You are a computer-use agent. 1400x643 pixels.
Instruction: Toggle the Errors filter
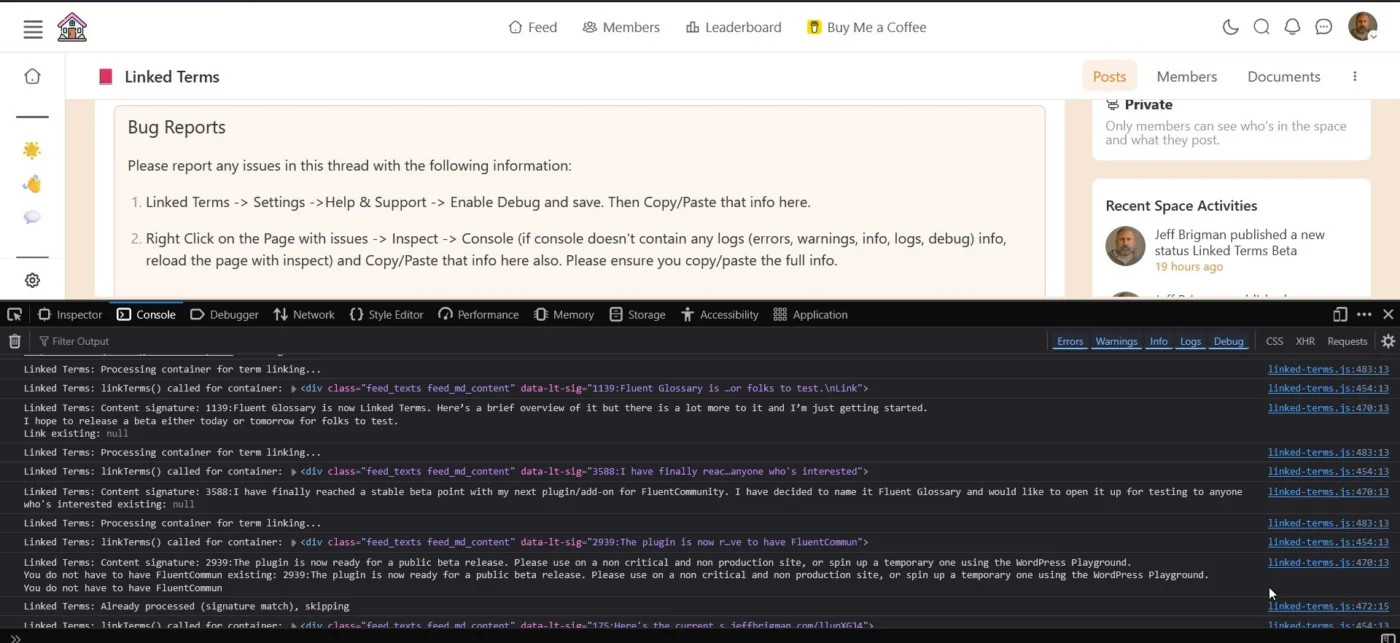[1070, 341]
